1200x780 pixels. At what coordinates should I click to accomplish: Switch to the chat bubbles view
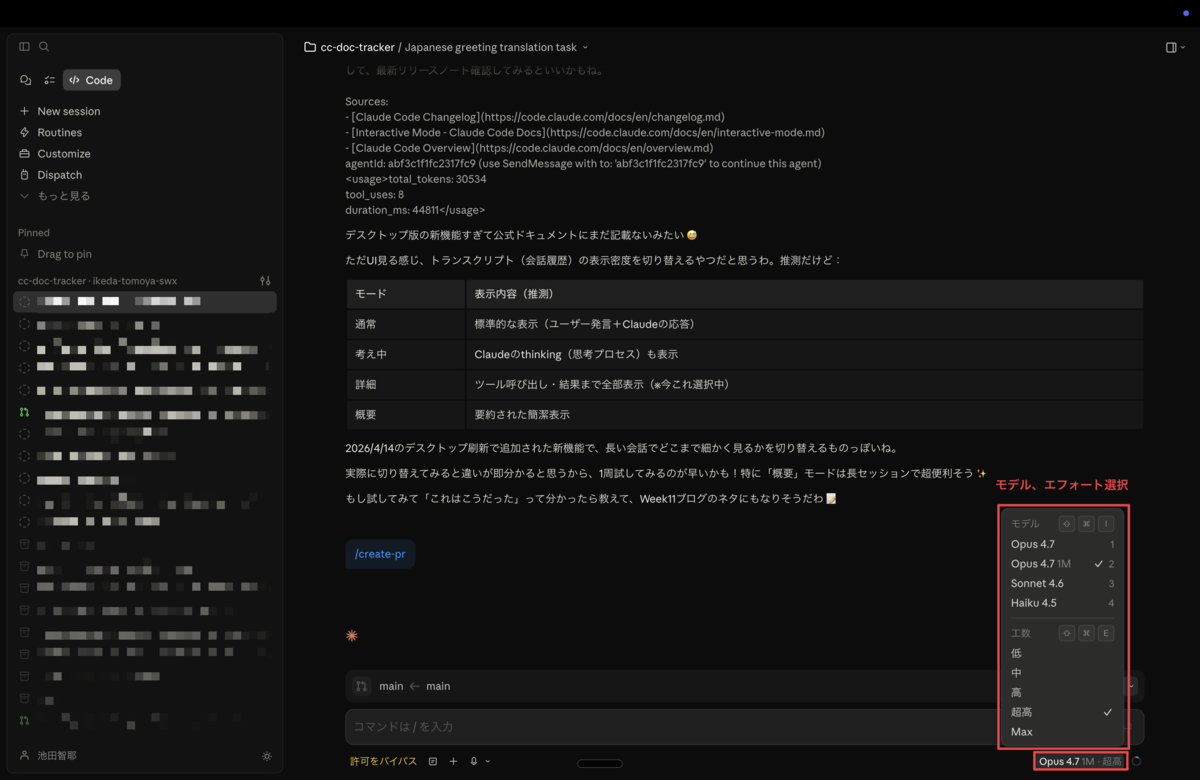click(26, 80)
